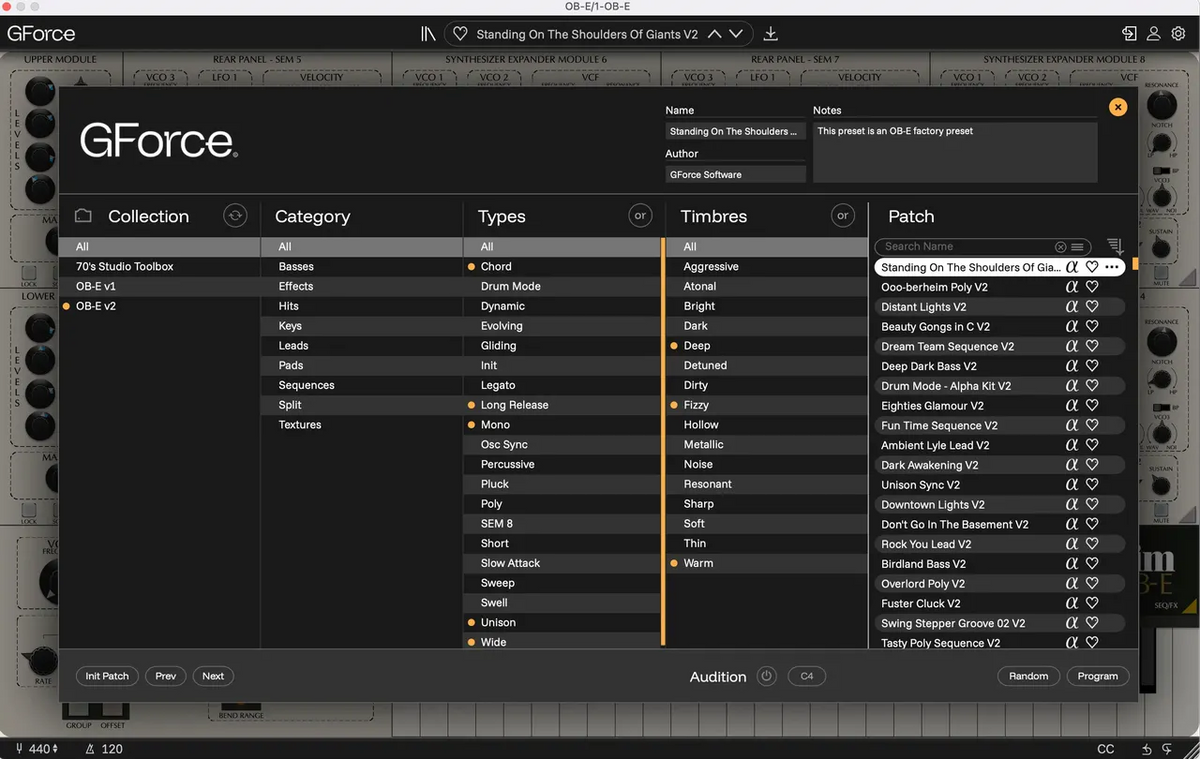Select the Pads category
Image resolution: width=1200 pixels, height=759 pixels.
click(x=362, y=366)
